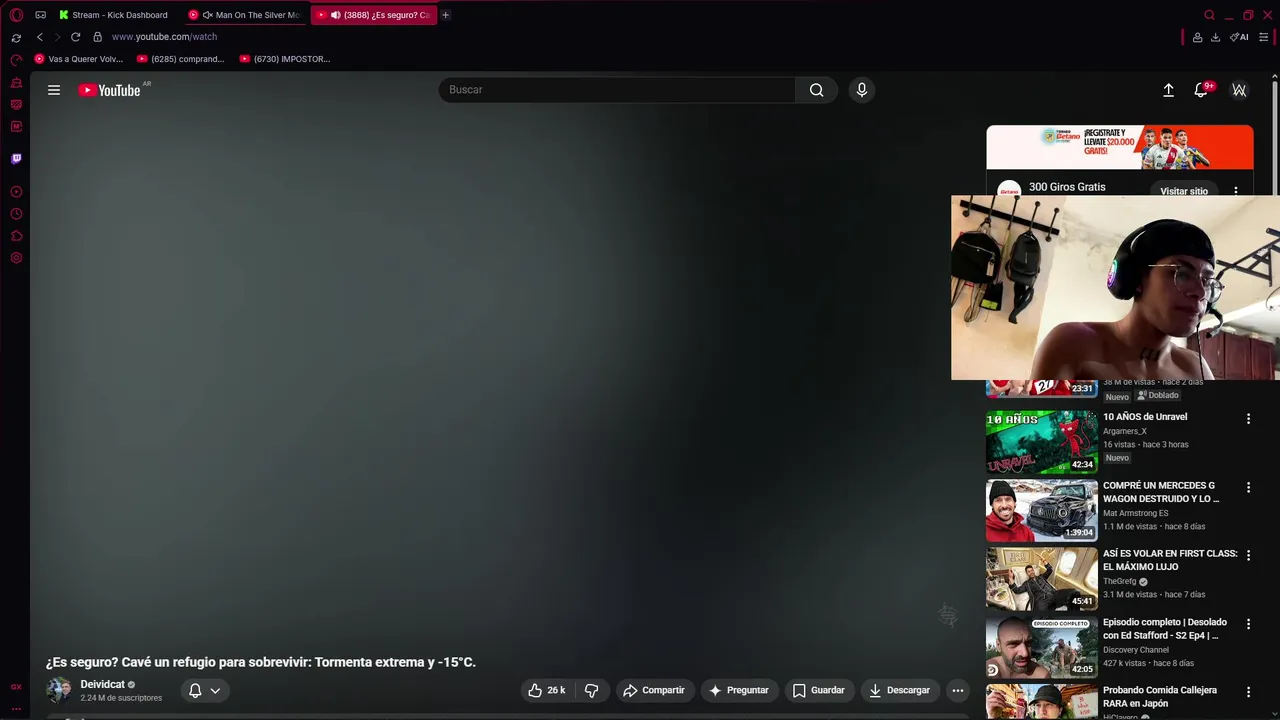Open Discovery Channel channel link

click(1136, 650)
